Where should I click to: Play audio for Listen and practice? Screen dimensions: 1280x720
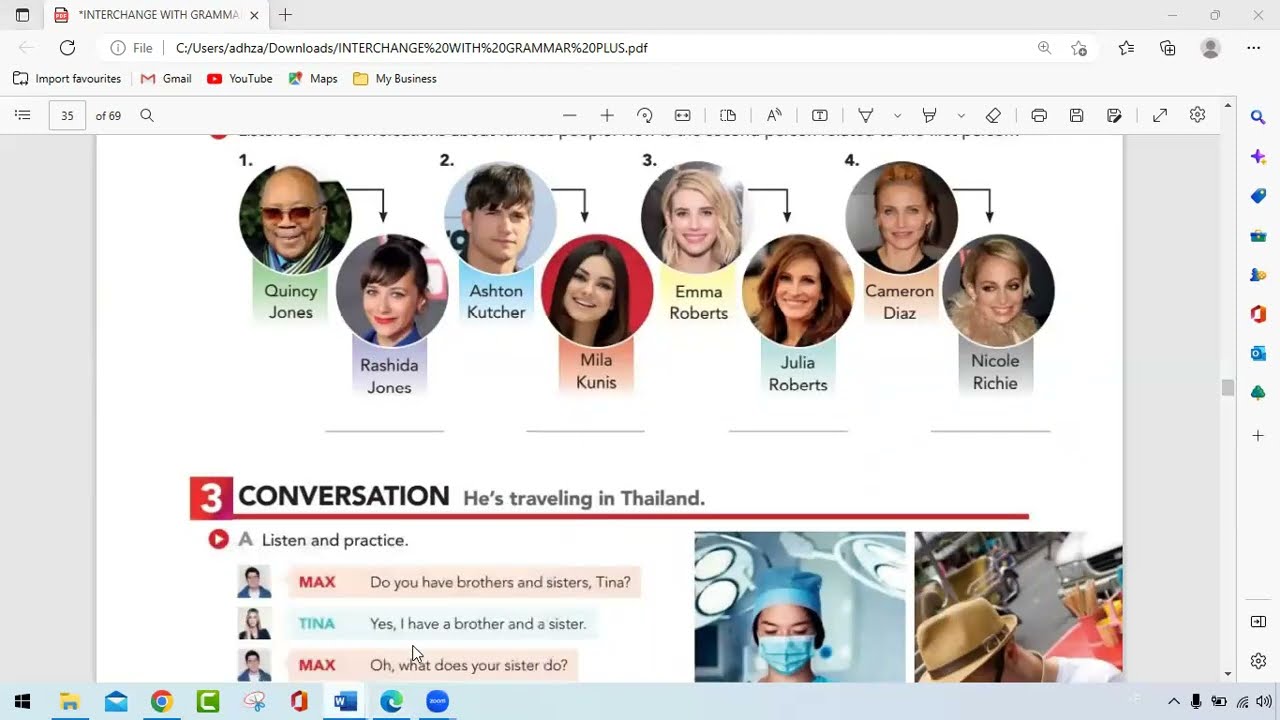tap(218, 540)
